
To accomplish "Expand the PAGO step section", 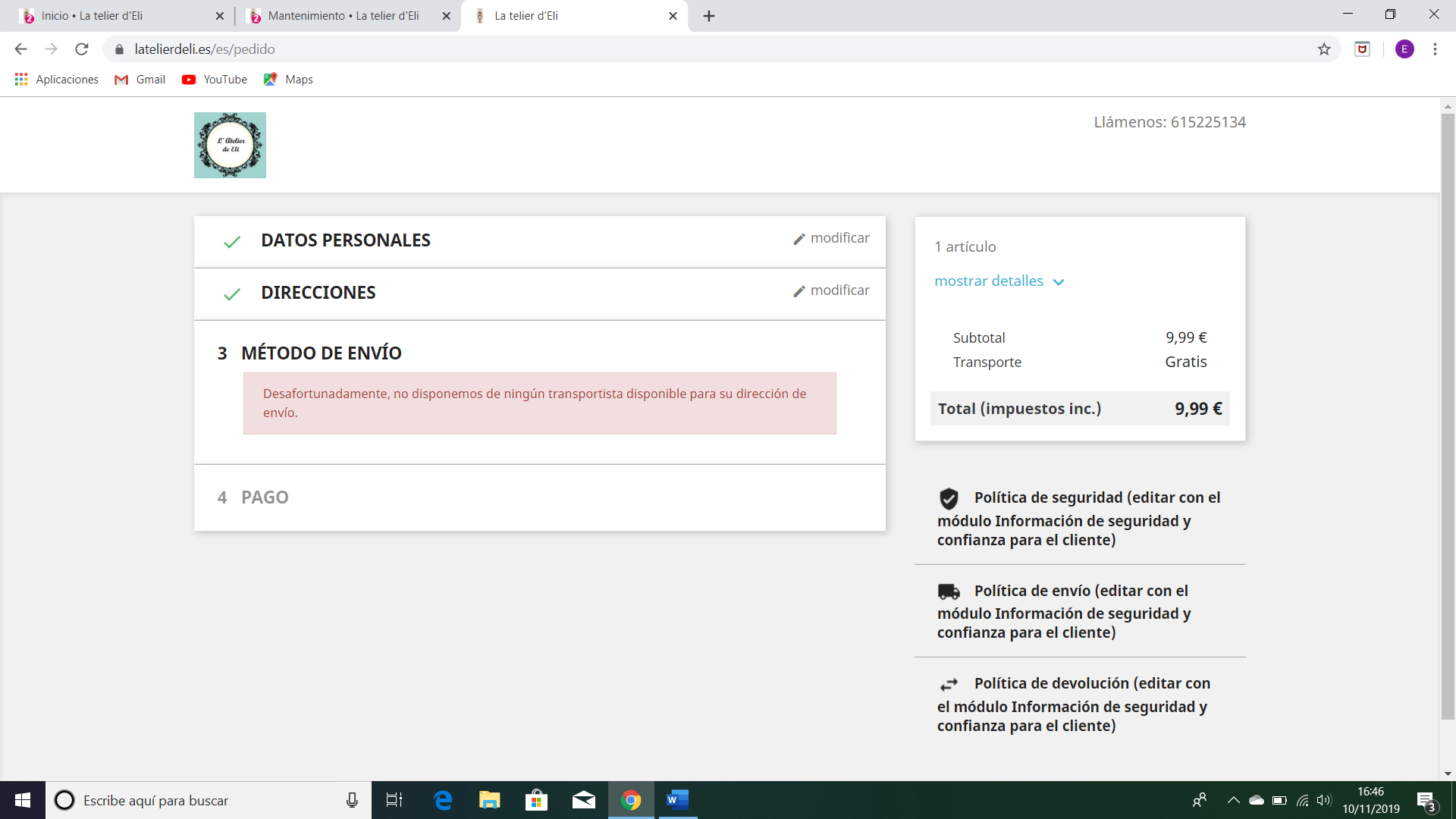I will click(265, 497).
